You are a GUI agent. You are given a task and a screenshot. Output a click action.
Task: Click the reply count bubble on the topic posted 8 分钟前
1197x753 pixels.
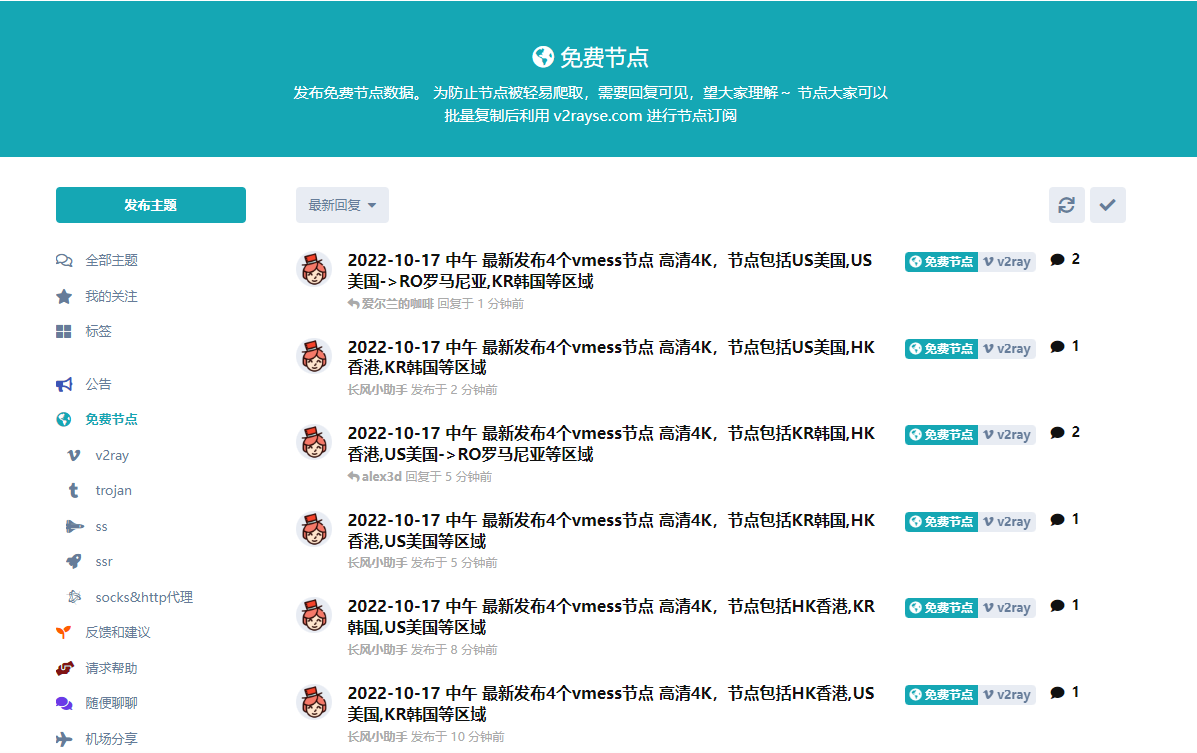click(1065, 606)
